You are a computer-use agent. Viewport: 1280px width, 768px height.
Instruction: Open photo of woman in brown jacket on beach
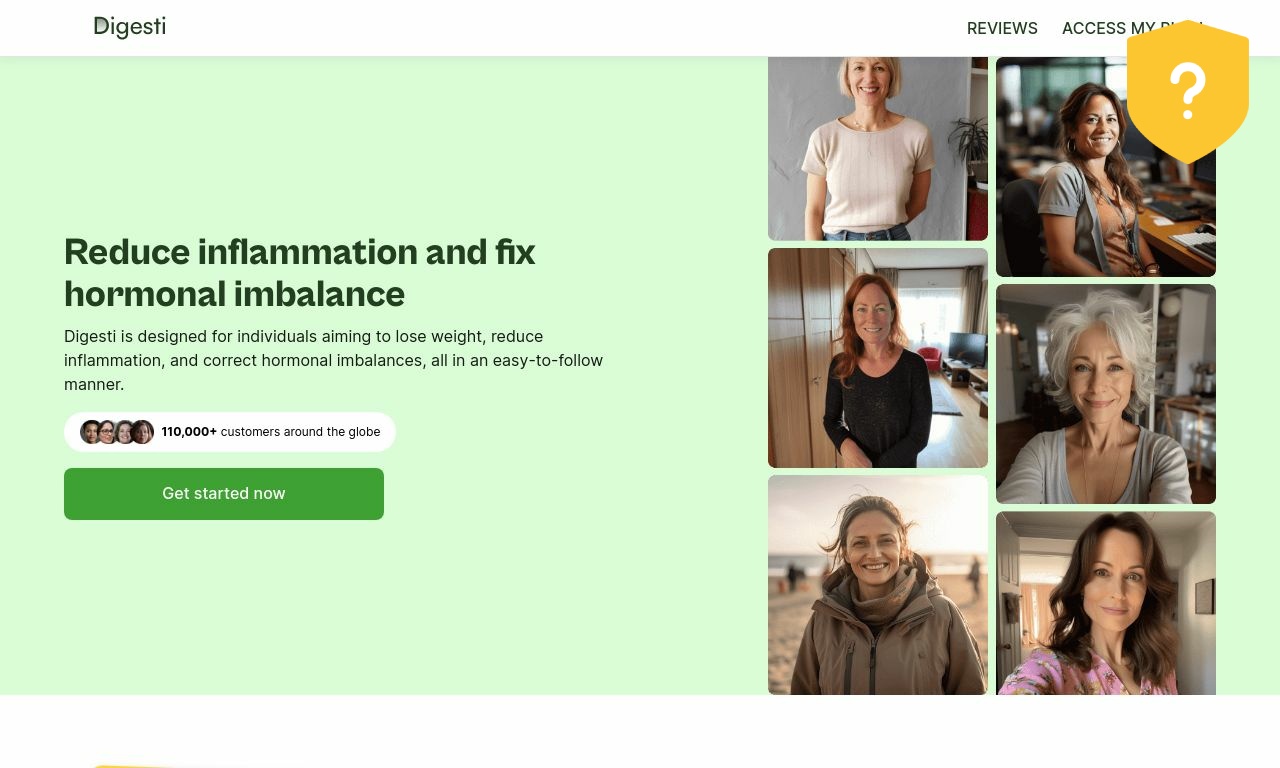coord(878,585)
